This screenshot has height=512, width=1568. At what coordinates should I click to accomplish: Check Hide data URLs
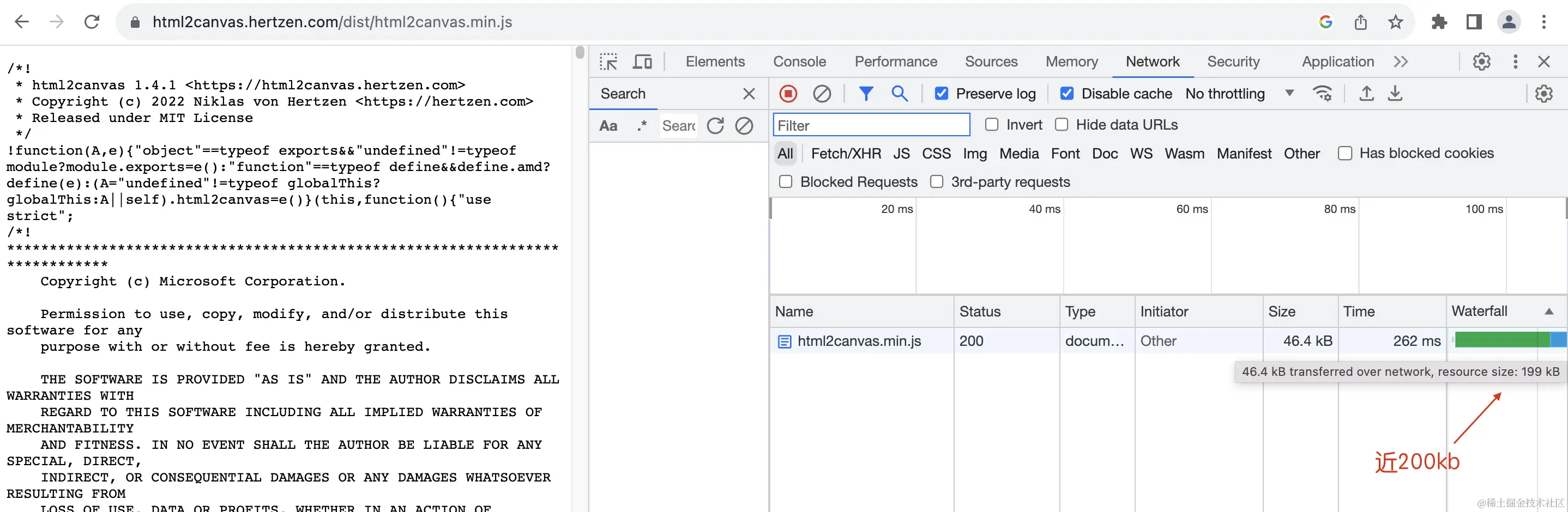click(x=1062, y=125)
